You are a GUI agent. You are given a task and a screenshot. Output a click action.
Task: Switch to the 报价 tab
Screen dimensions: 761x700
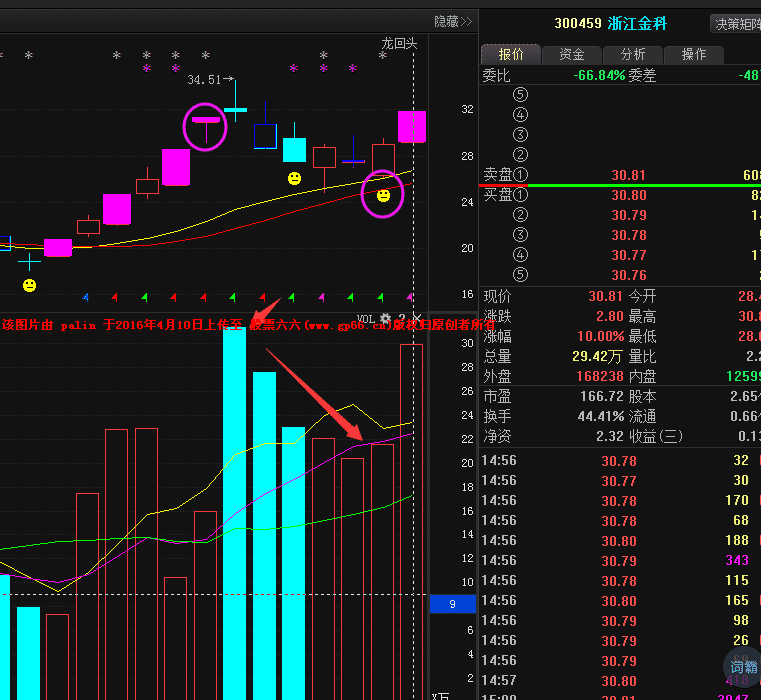tap(510, 54)
